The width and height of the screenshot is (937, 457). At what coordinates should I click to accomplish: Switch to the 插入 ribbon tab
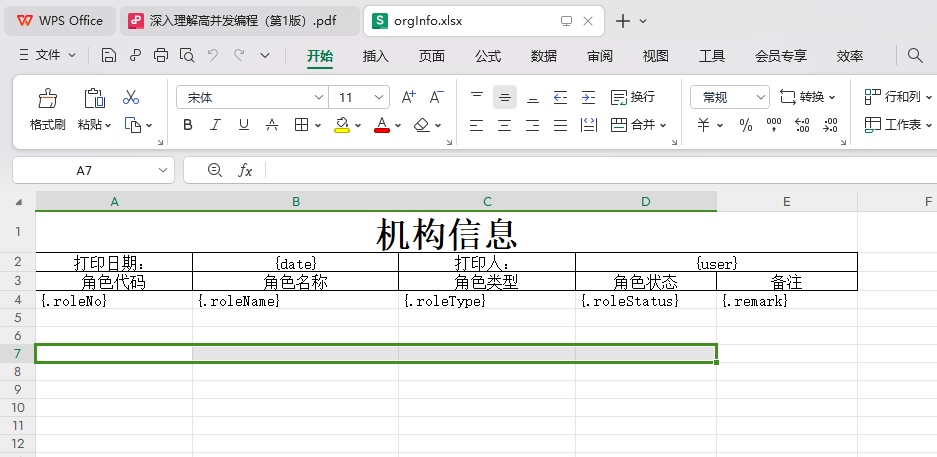pos(376,56)
